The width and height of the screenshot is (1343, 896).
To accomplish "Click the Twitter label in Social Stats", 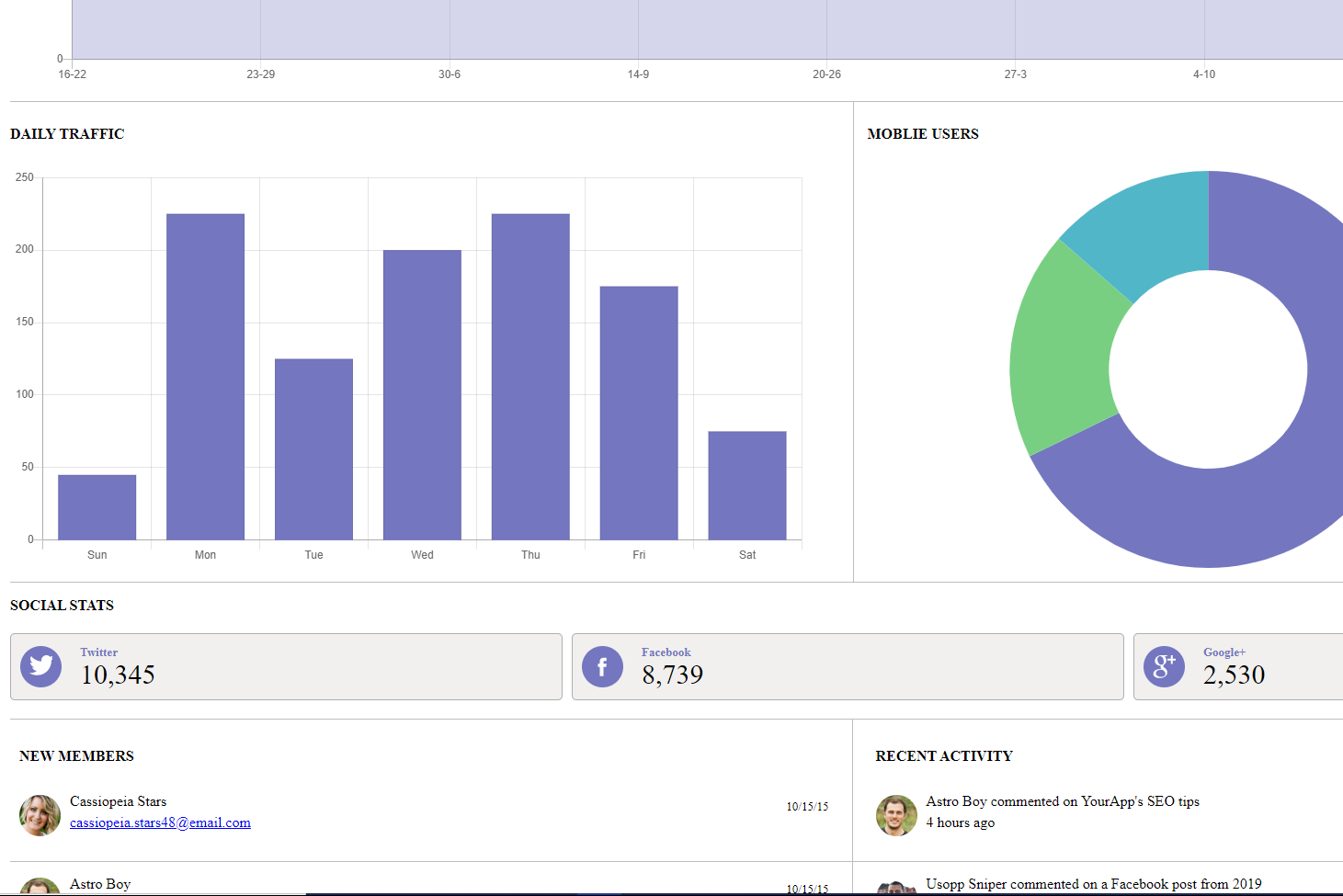I will pyautogui.click(x=98, y=652).
